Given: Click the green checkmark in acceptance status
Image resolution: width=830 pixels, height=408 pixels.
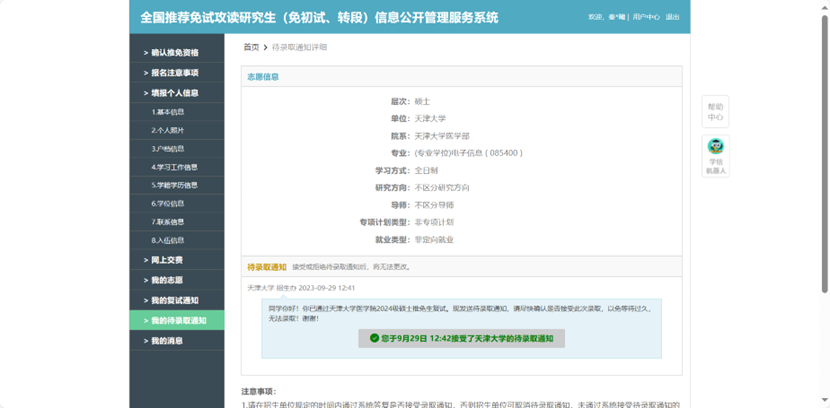Looking at the screenshot, I should click(374, 338).
